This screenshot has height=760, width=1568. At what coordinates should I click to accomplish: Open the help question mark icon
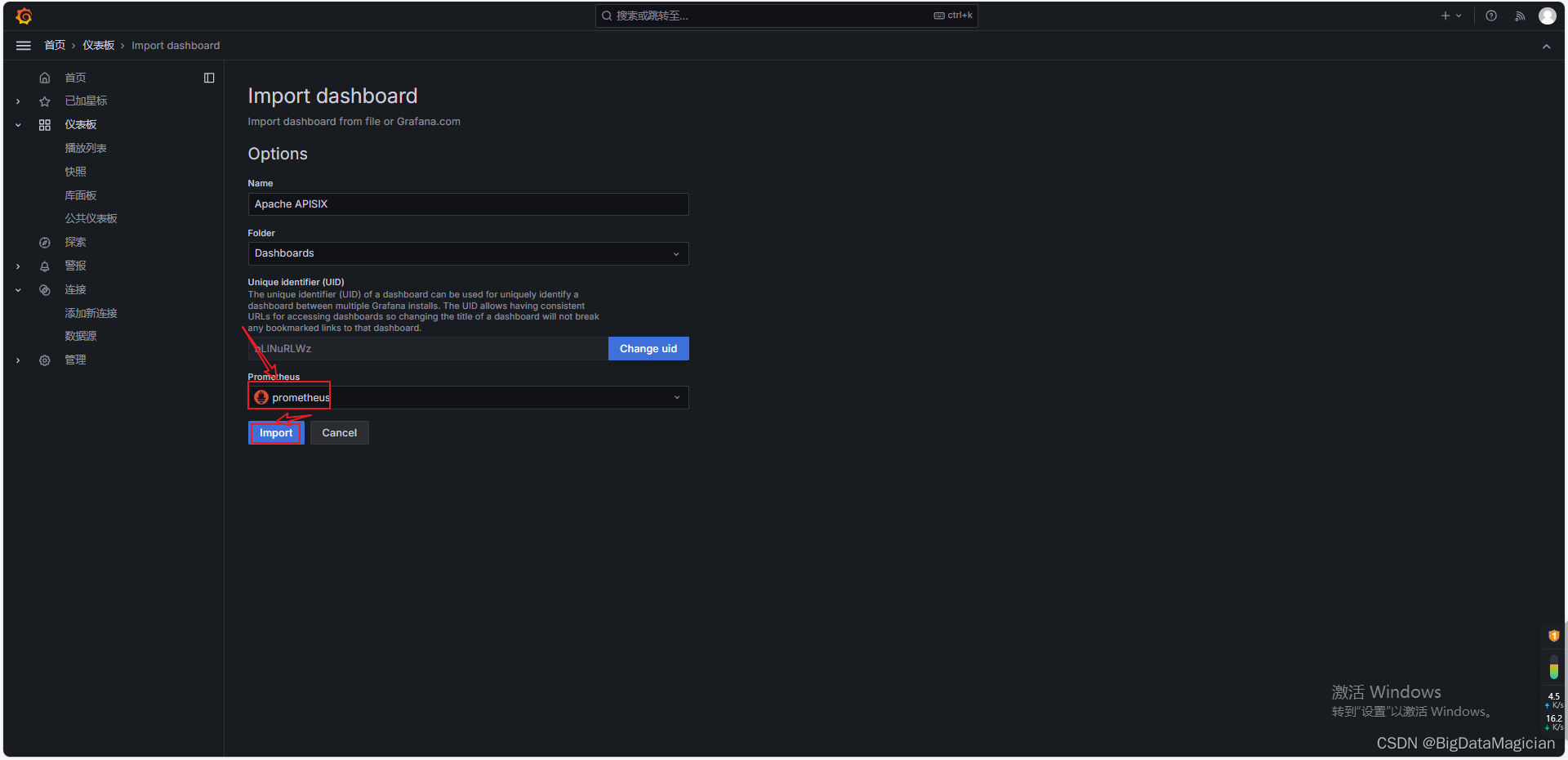(1491, 16)
